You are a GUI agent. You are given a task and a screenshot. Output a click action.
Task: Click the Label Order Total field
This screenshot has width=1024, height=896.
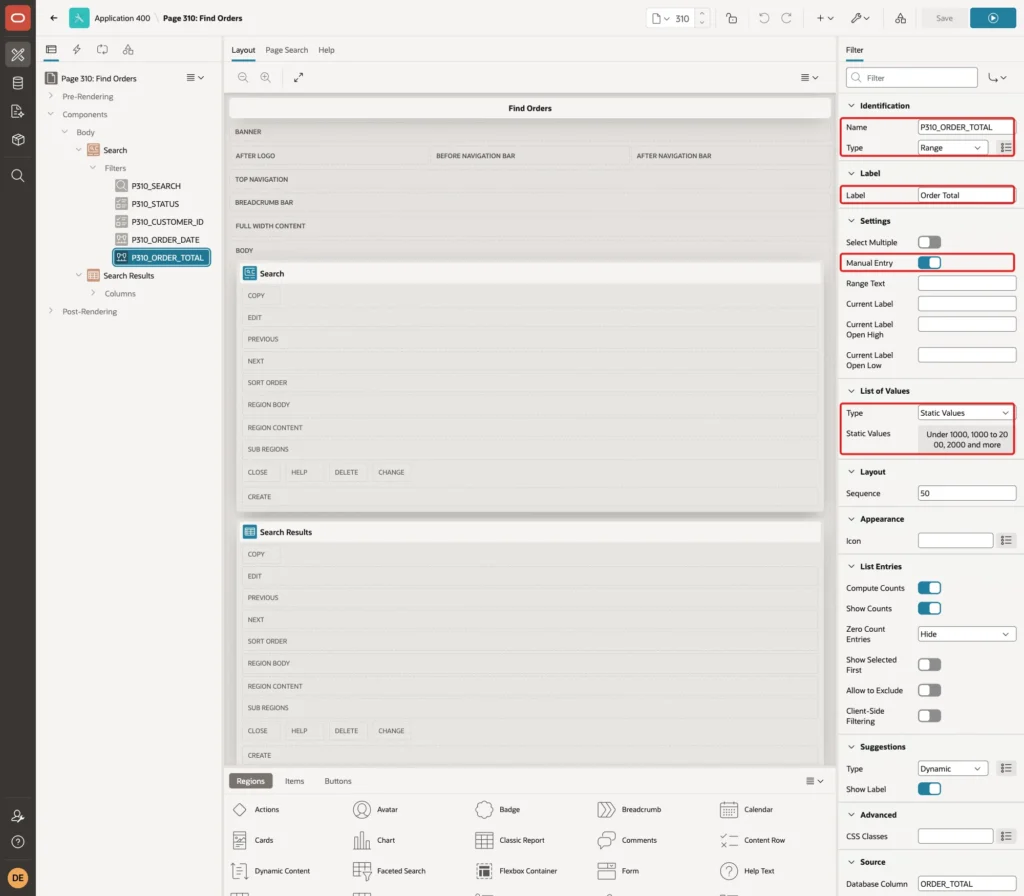tap(965, 195)
